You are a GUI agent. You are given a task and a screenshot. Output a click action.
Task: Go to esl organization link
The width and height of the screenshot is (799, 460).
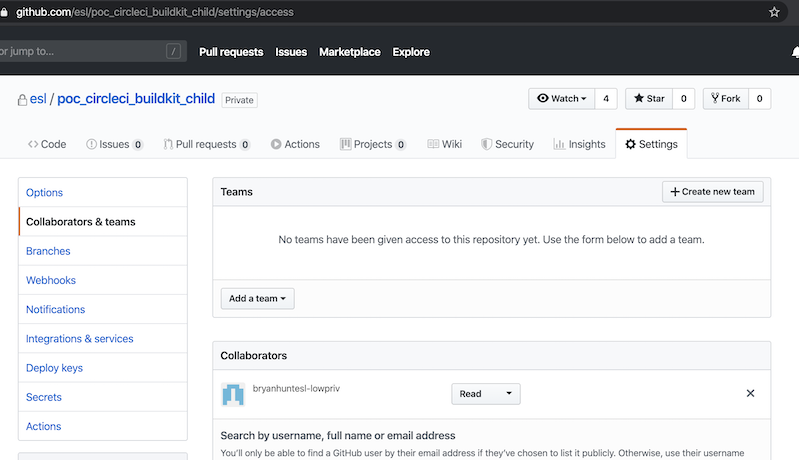pos(38,99)
